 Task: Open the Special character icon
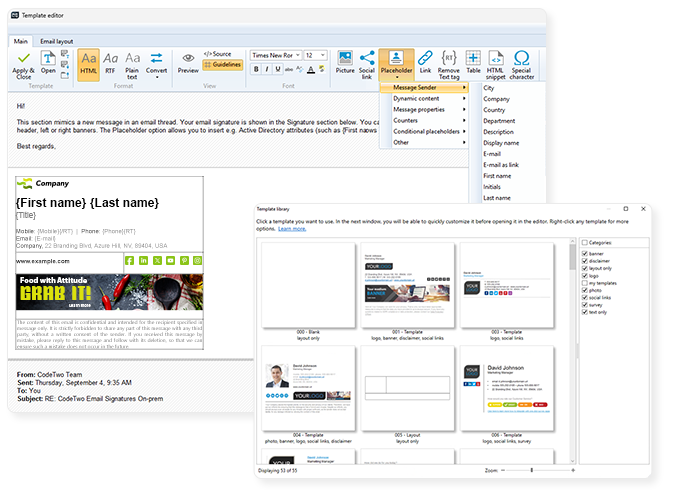coord(521,62)
